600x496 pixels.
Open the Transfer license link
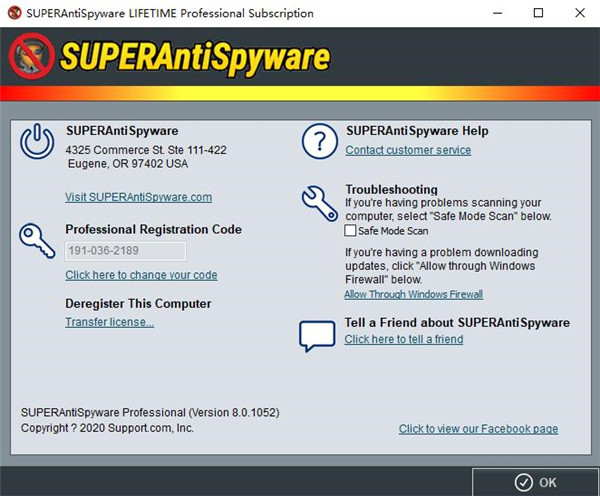pos(109,322)
